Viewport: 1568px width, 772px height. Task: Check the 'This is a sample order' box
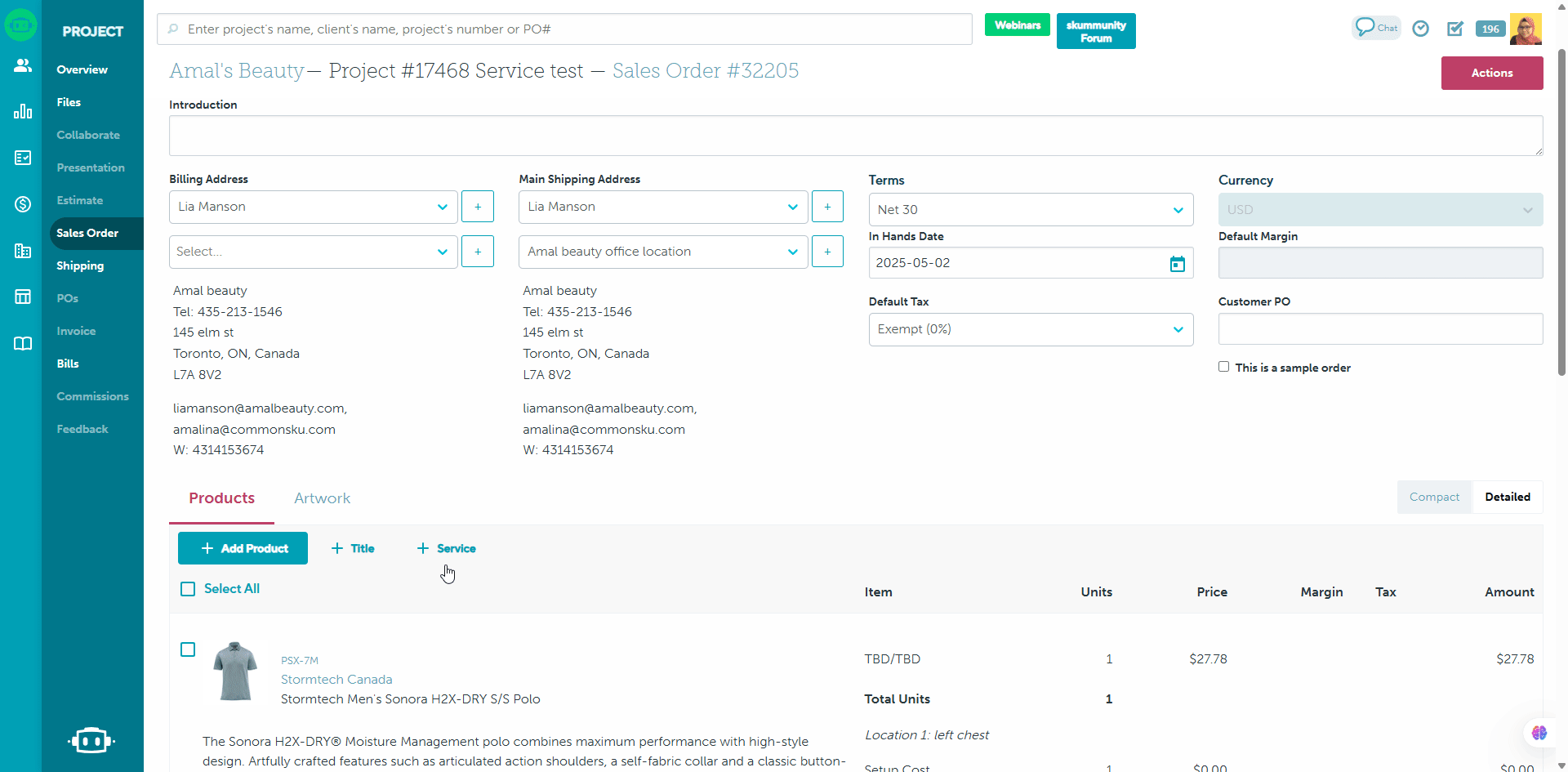(1223, 367)
